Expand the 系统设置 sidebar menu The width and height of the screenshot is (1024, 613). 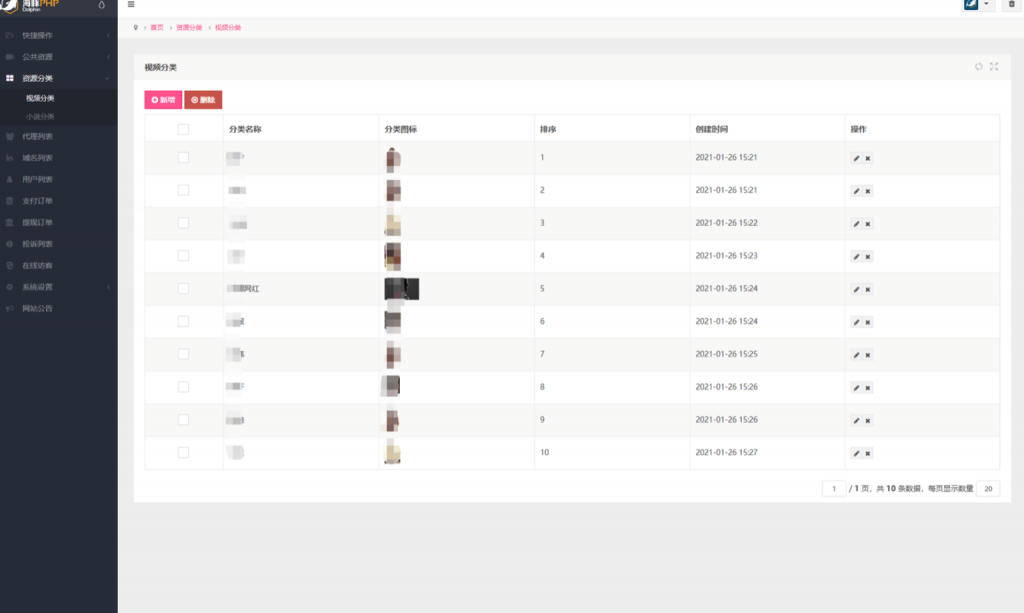pyautogui.click(x=58, y=287)
